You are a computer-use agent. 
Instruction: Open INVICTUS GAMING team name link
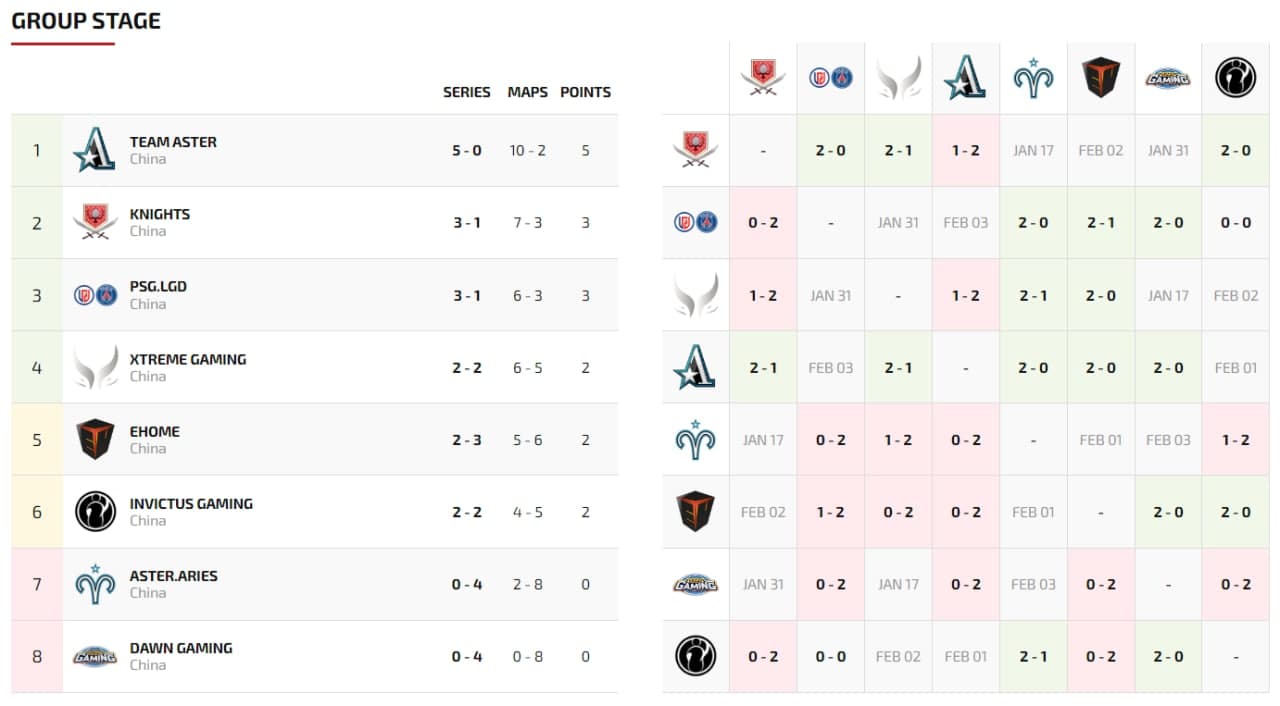(191, 503)
